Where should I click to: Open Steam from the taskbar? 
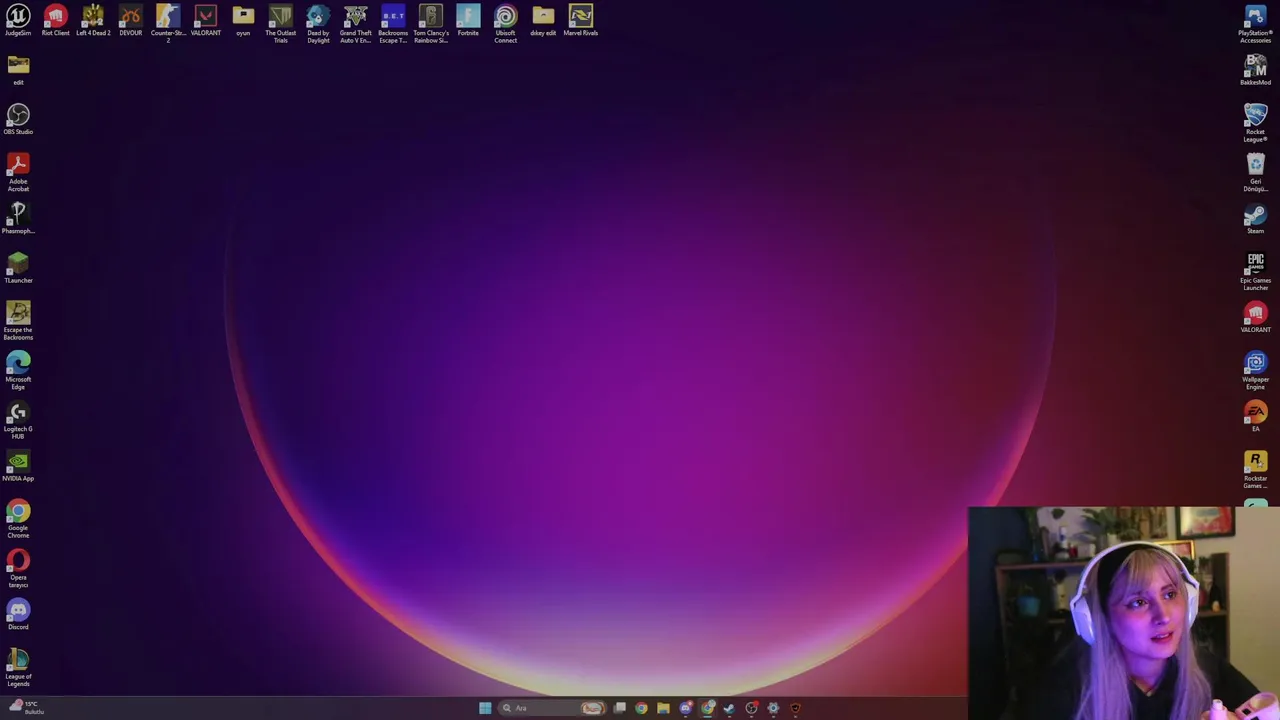coord(729,708)
